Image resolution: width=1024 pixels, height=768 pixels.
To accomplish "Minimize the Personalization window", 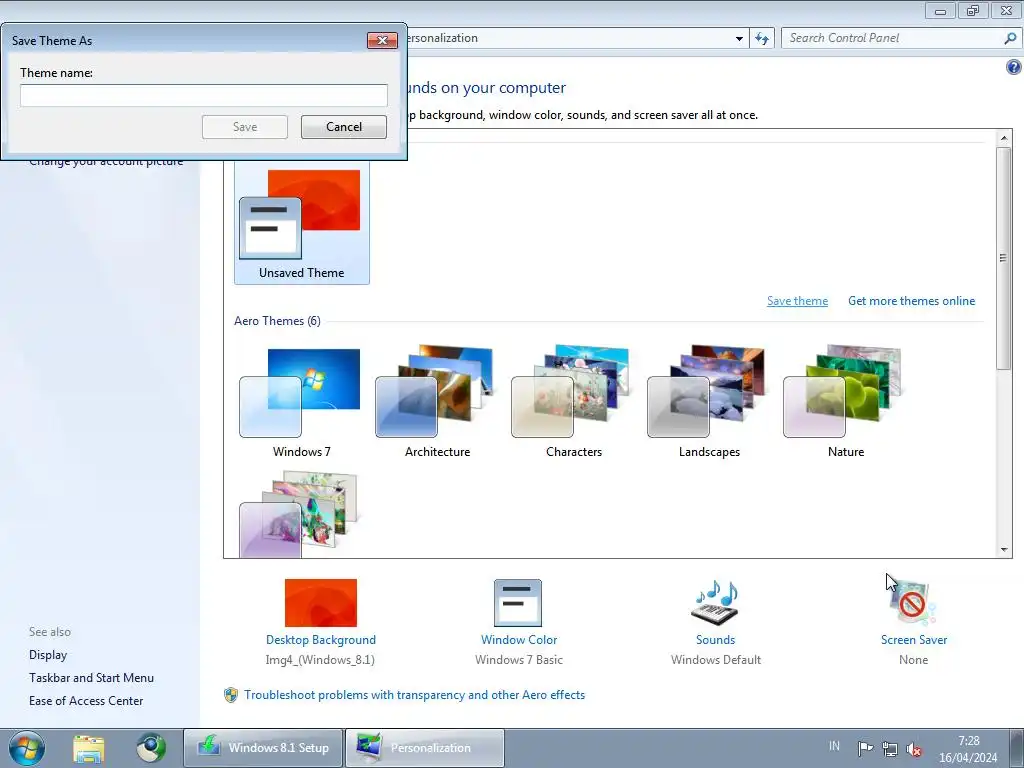I will point(940,11).
